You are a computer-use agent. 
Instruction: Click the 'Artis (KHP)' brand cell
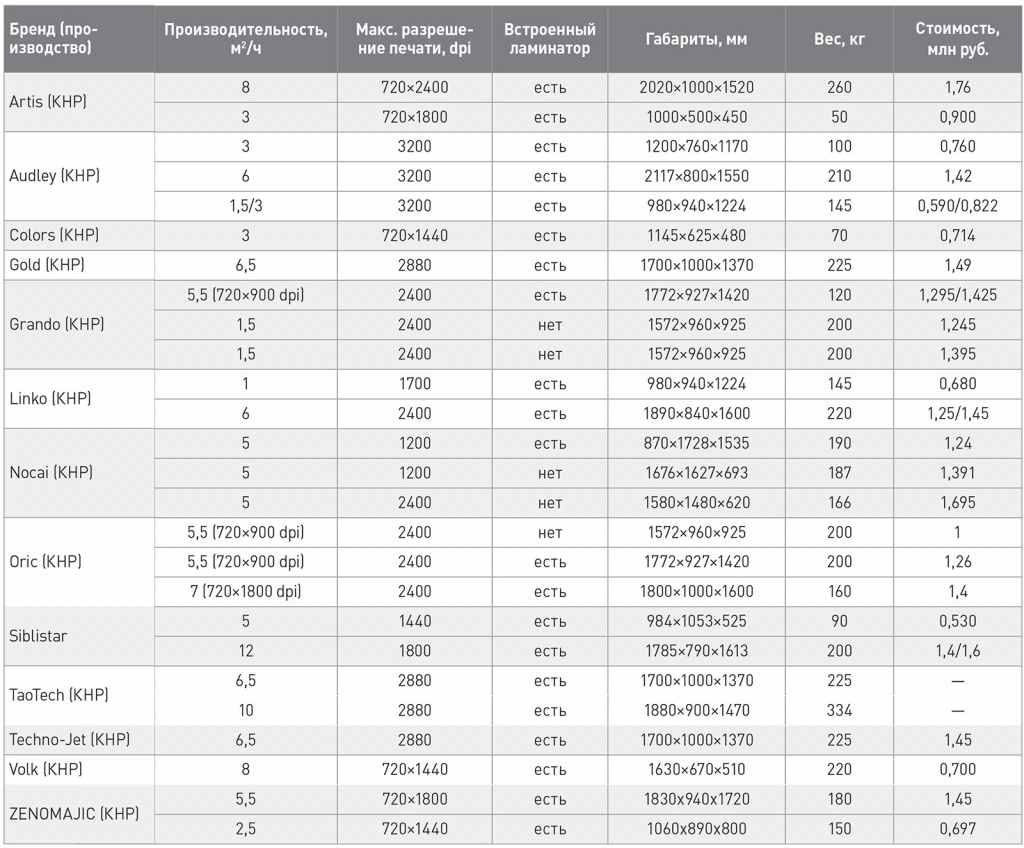point(78,102)
